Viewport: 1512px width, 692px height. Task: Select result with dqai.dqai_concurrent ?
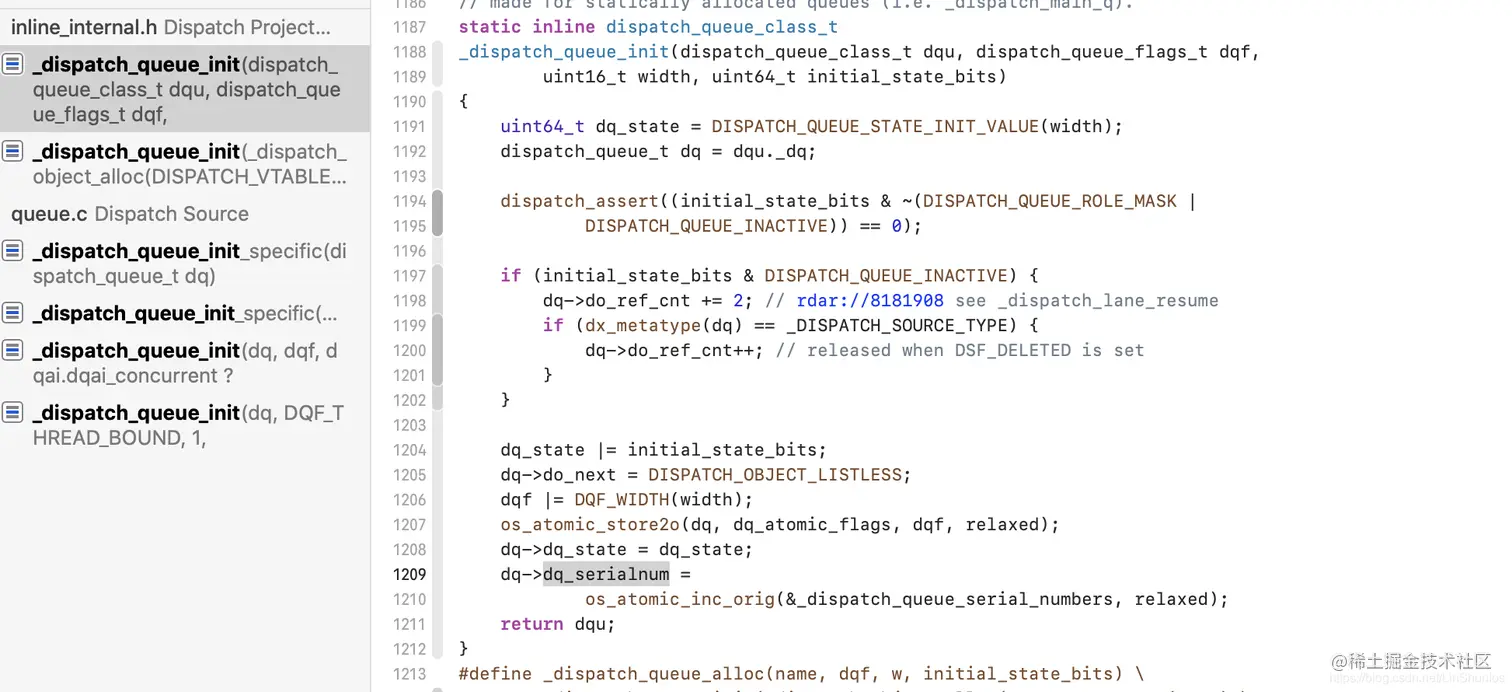[185, 363]
